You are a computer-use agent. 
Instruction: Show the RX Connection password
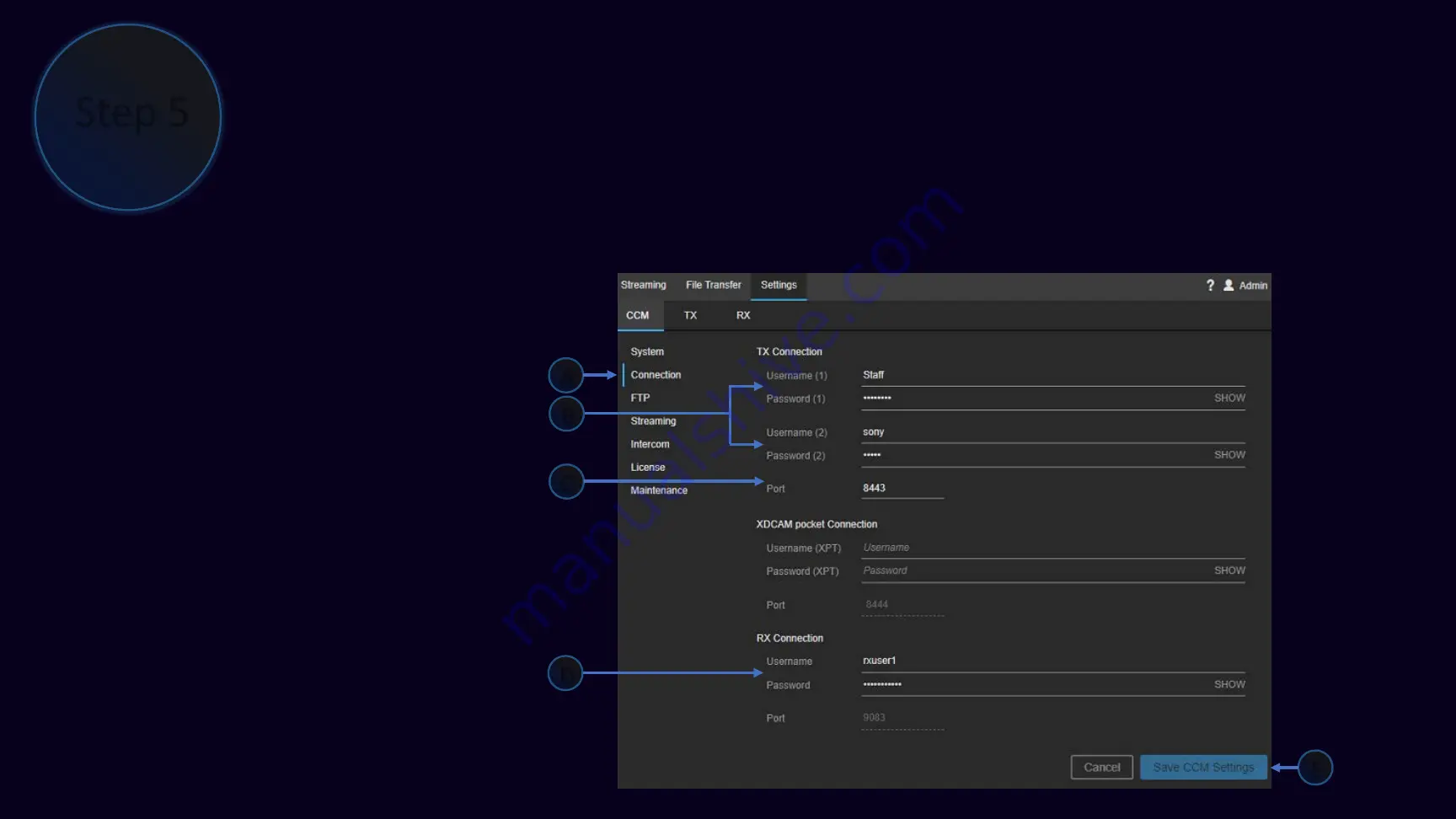1229,685
